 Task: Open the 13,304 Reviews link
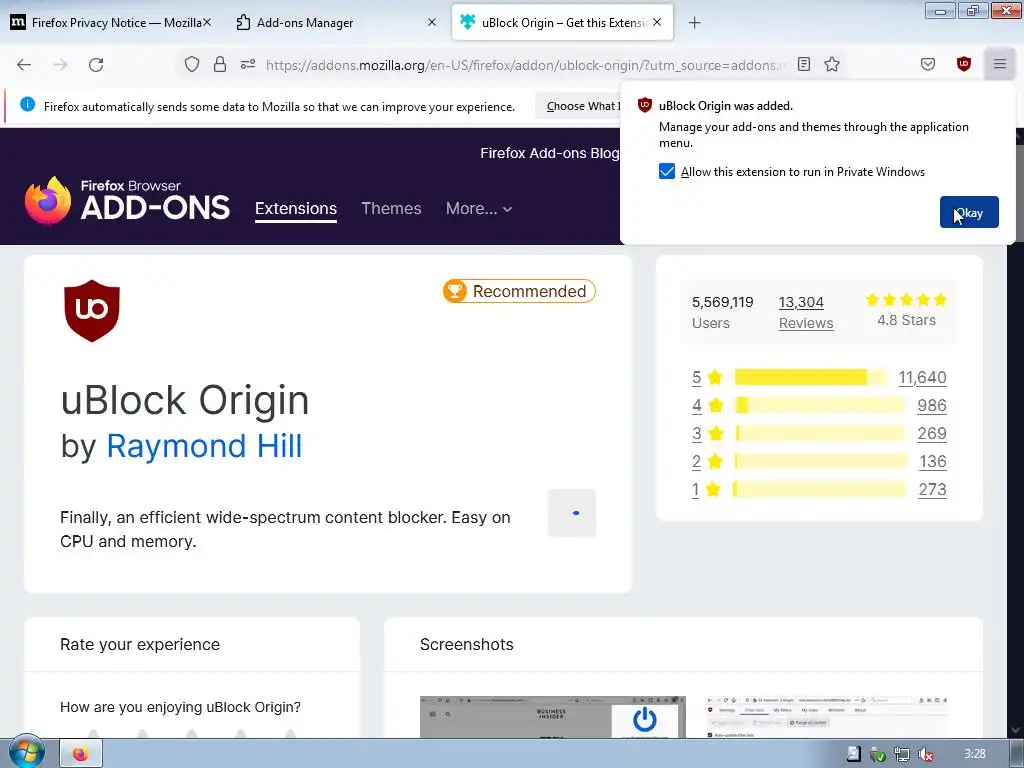pyautogui.click(x=806, y=312)
